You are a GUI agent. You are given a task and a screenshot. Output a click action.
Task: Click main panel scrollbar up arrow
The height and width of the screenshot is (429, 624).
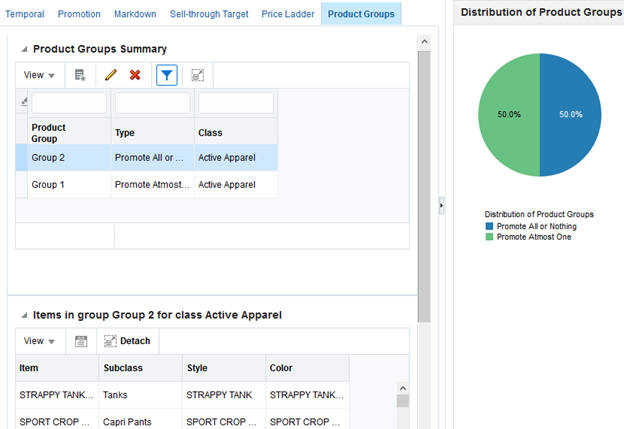tap(424, 42)
